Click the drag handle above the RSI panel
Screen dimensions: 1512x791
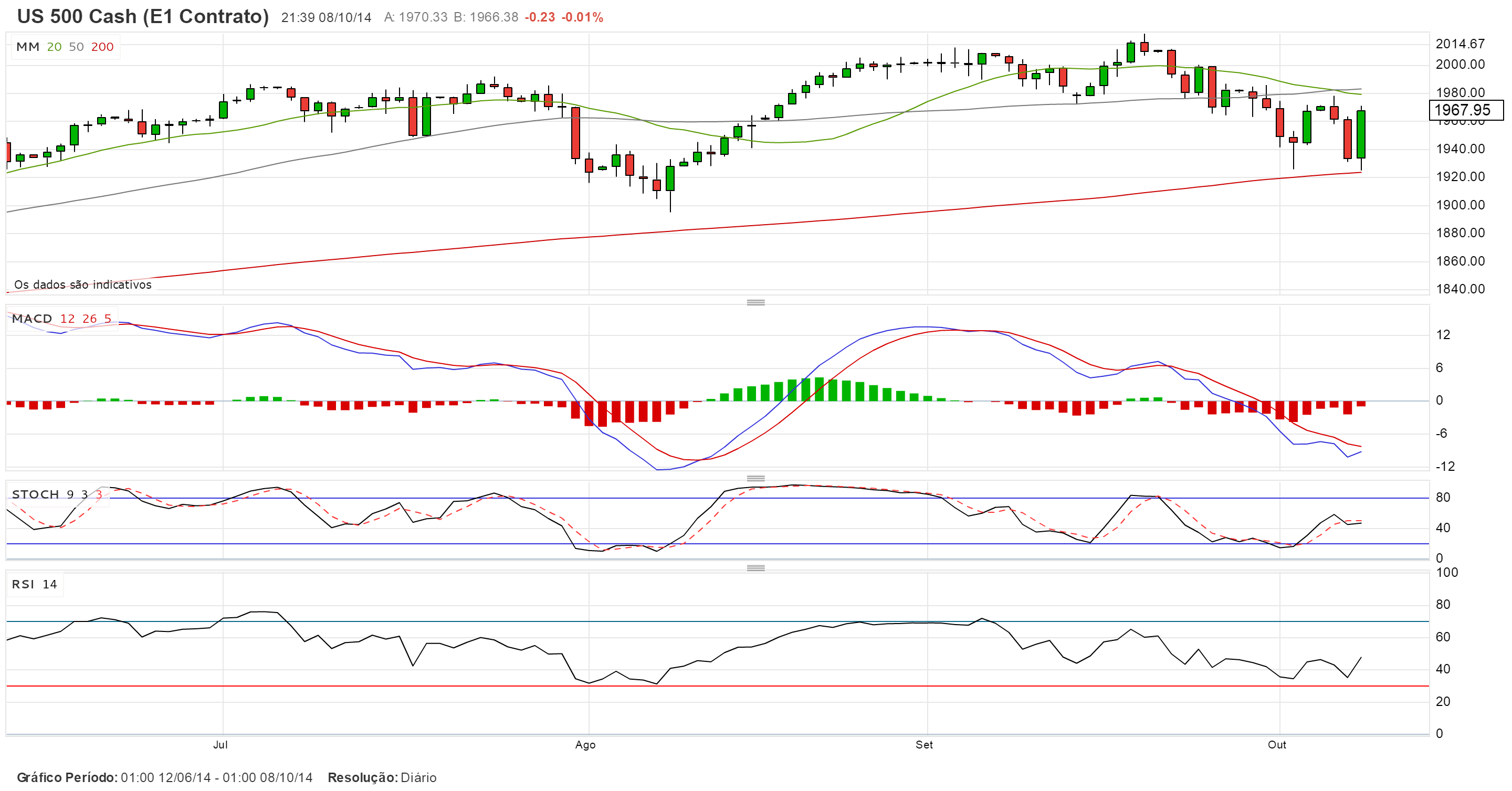(x=755, y=567)
